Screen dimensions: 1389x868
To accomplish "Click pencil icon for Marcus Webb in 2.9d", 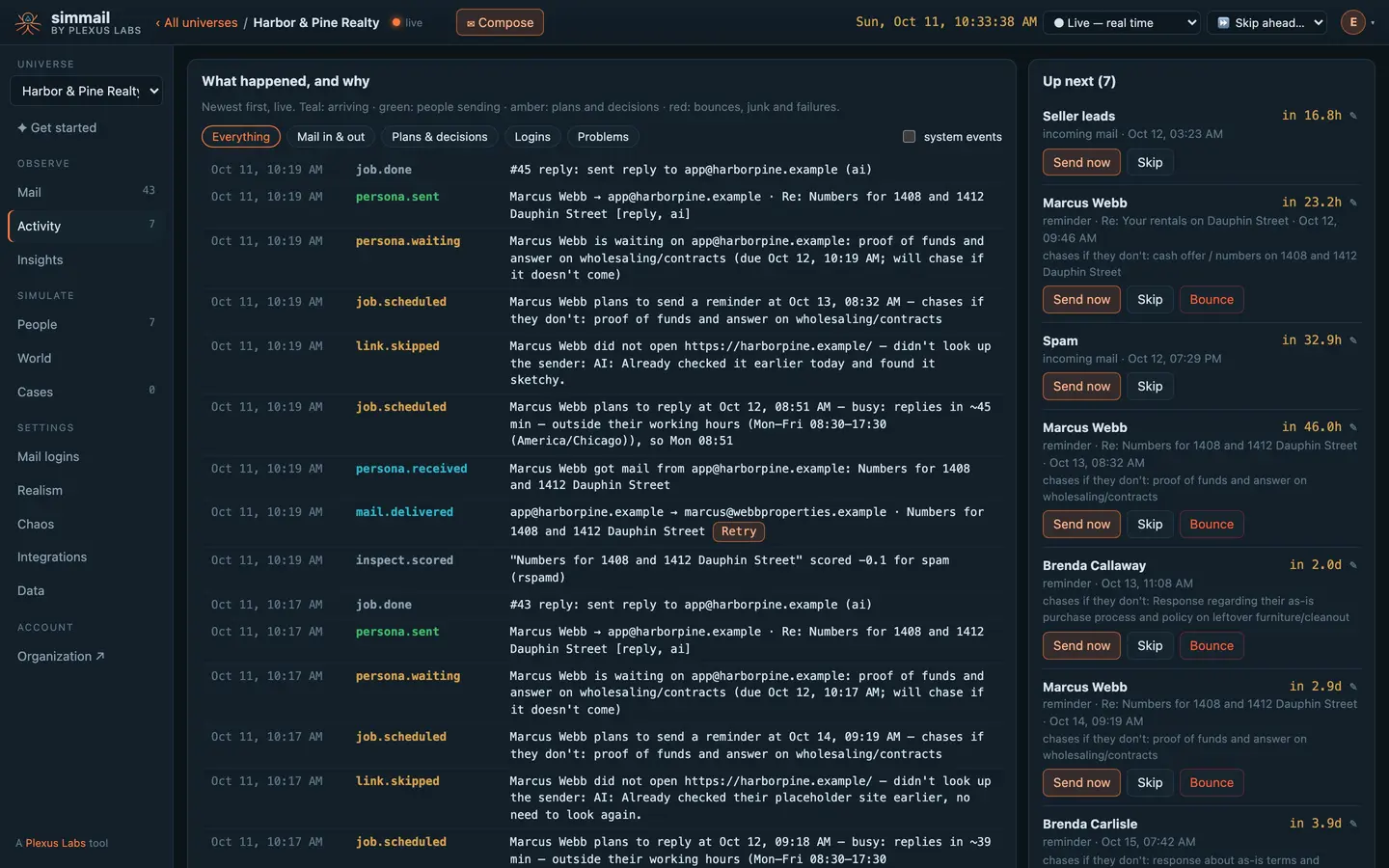I will 1353,687.
